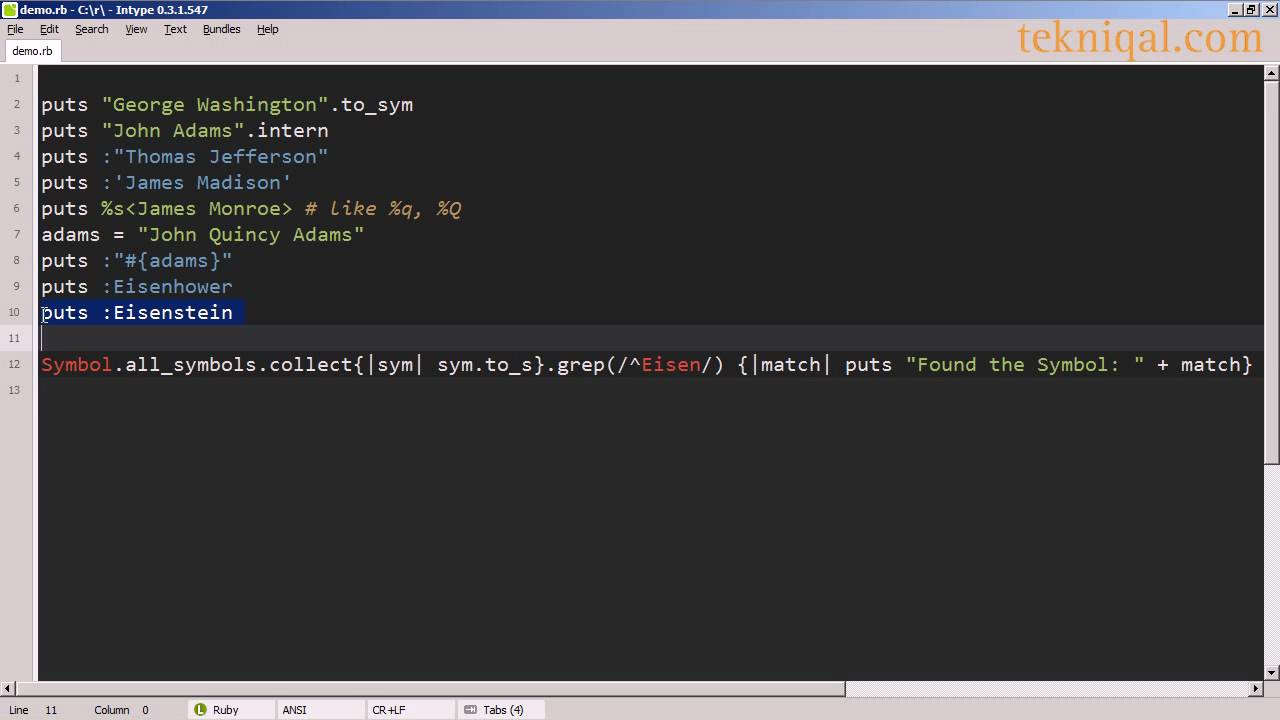Click the Ruby bundle icon in status bar
The height and width of the screenshot is (720, 1280).
coord(200,710)
